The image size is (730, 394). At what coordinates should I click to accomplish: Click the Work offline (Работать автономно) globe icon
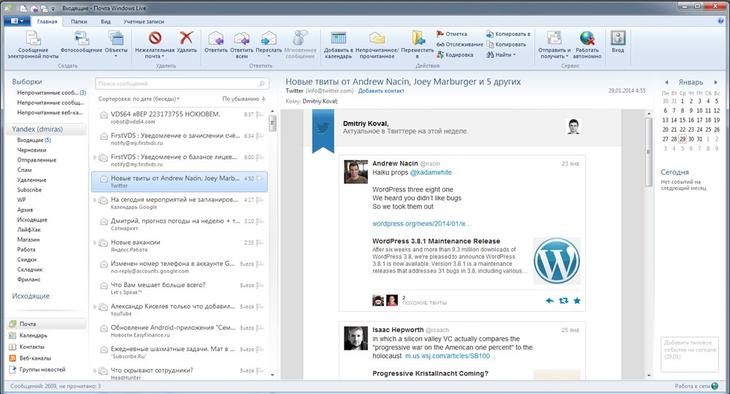pyautogui.click(x=587, y=38)
